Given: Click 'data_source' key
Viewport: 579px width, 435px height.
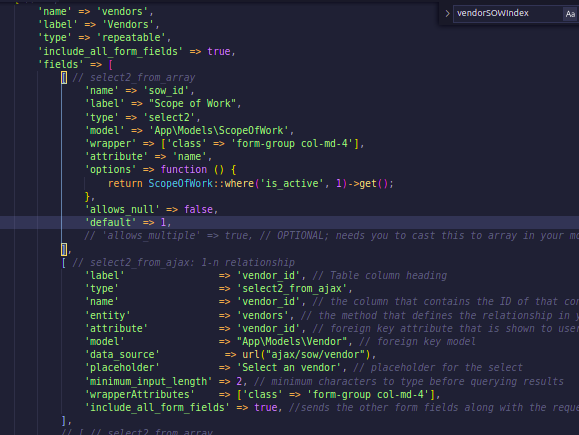Looking at the screenshot, I should coord(122,354).
